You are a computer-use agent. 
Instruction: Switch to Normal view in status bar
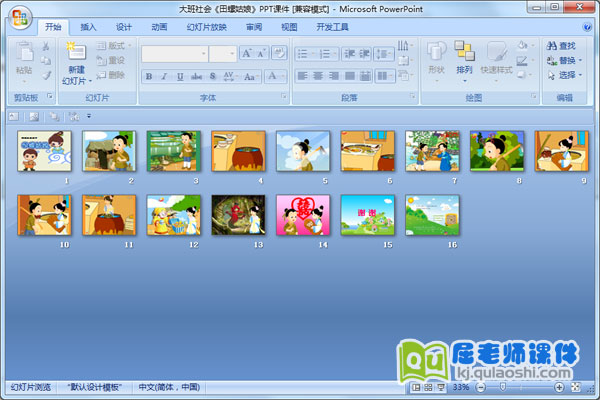[x=416, y=387]
